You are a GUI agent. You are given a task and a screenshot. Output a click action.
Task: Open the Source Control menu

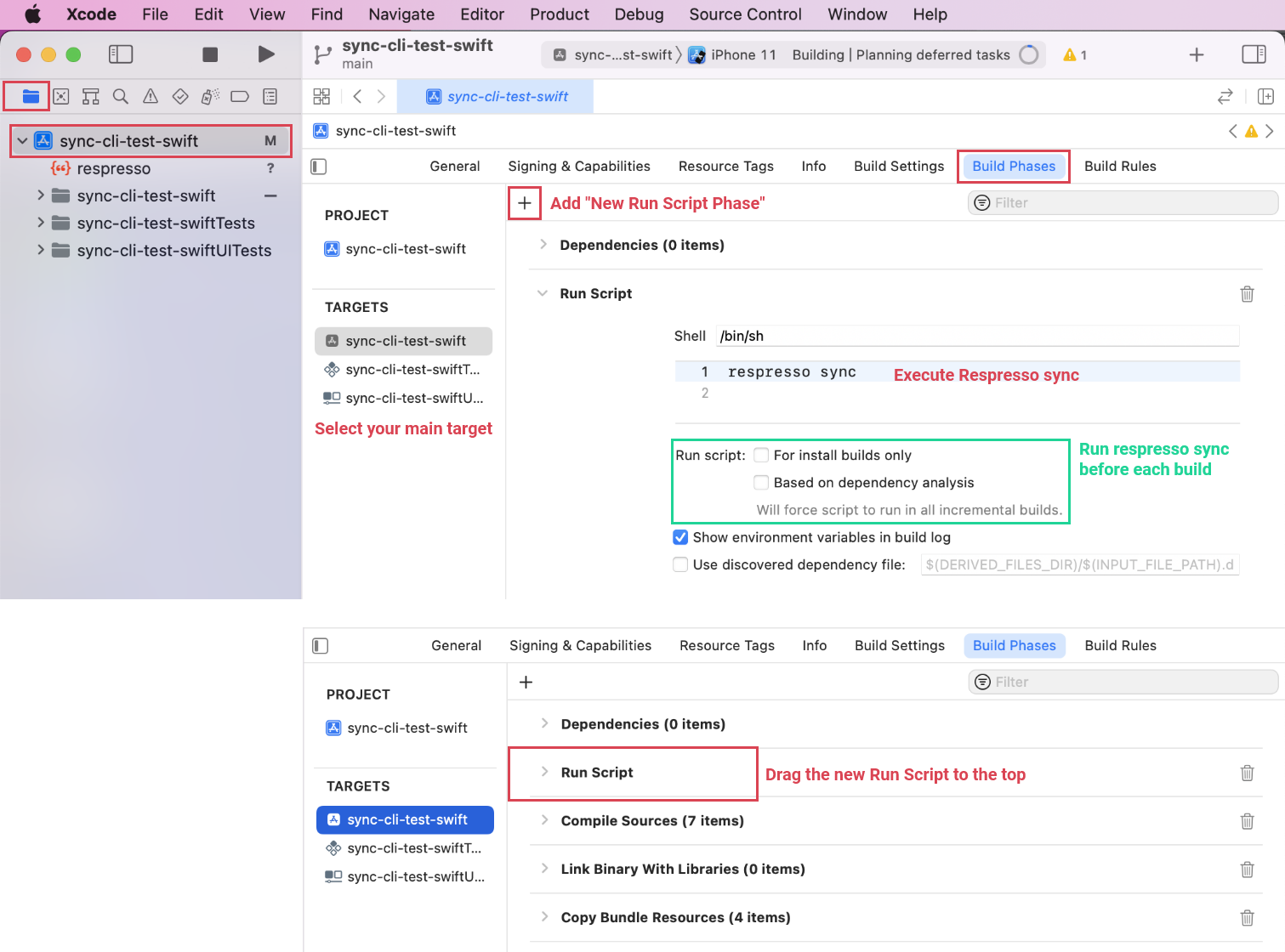coord(745,14)
